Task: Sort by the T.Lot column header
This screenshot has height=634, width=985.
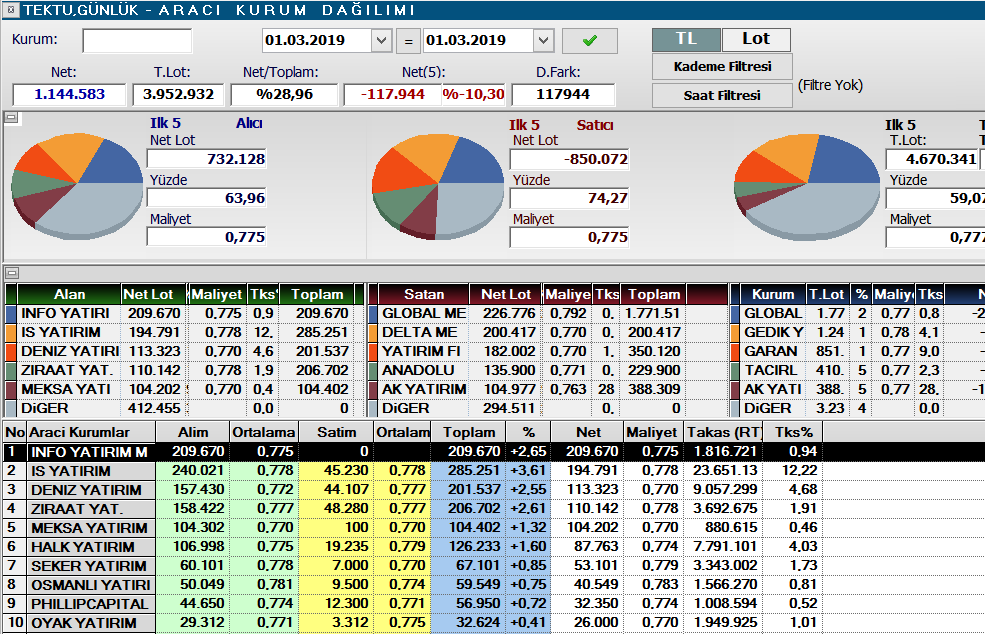Action: pyautogui.click(x=827, y=294)
